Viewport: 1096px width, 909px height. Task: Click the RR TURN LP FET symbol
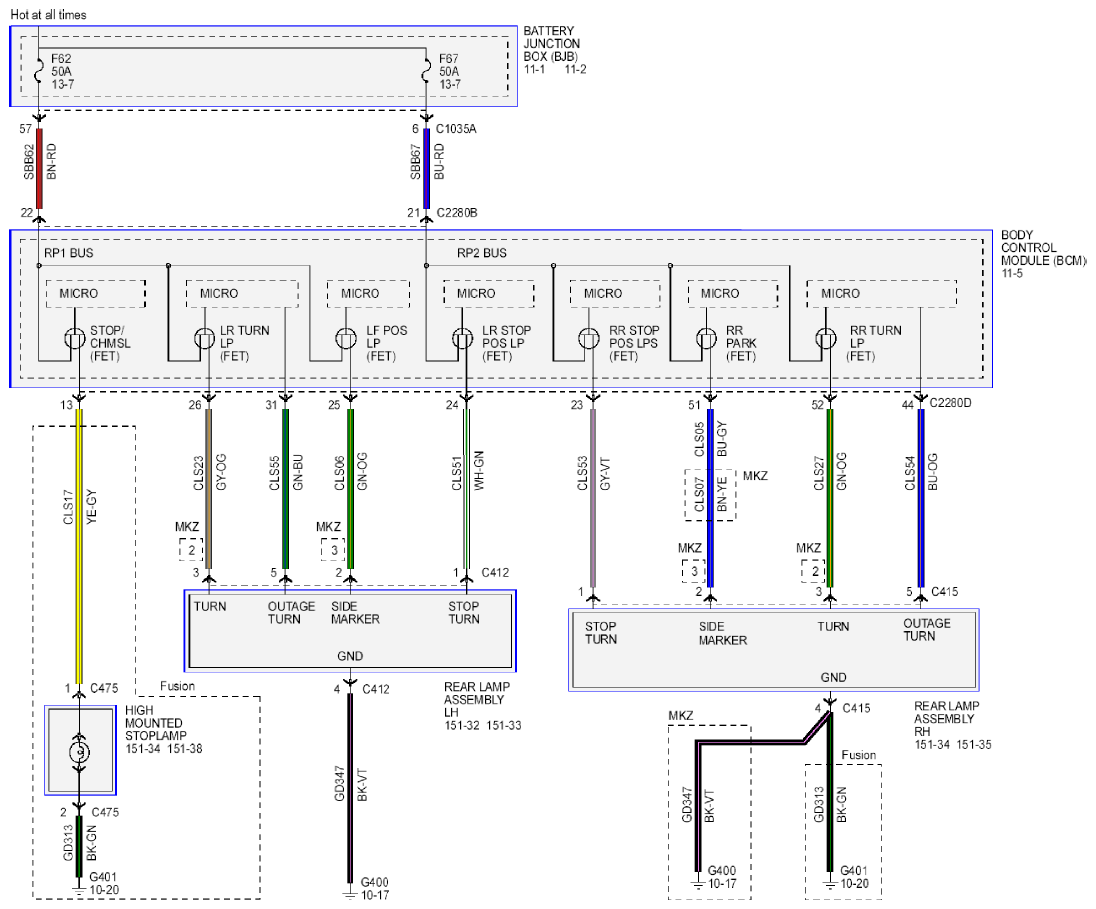click(x=826, y=340)
